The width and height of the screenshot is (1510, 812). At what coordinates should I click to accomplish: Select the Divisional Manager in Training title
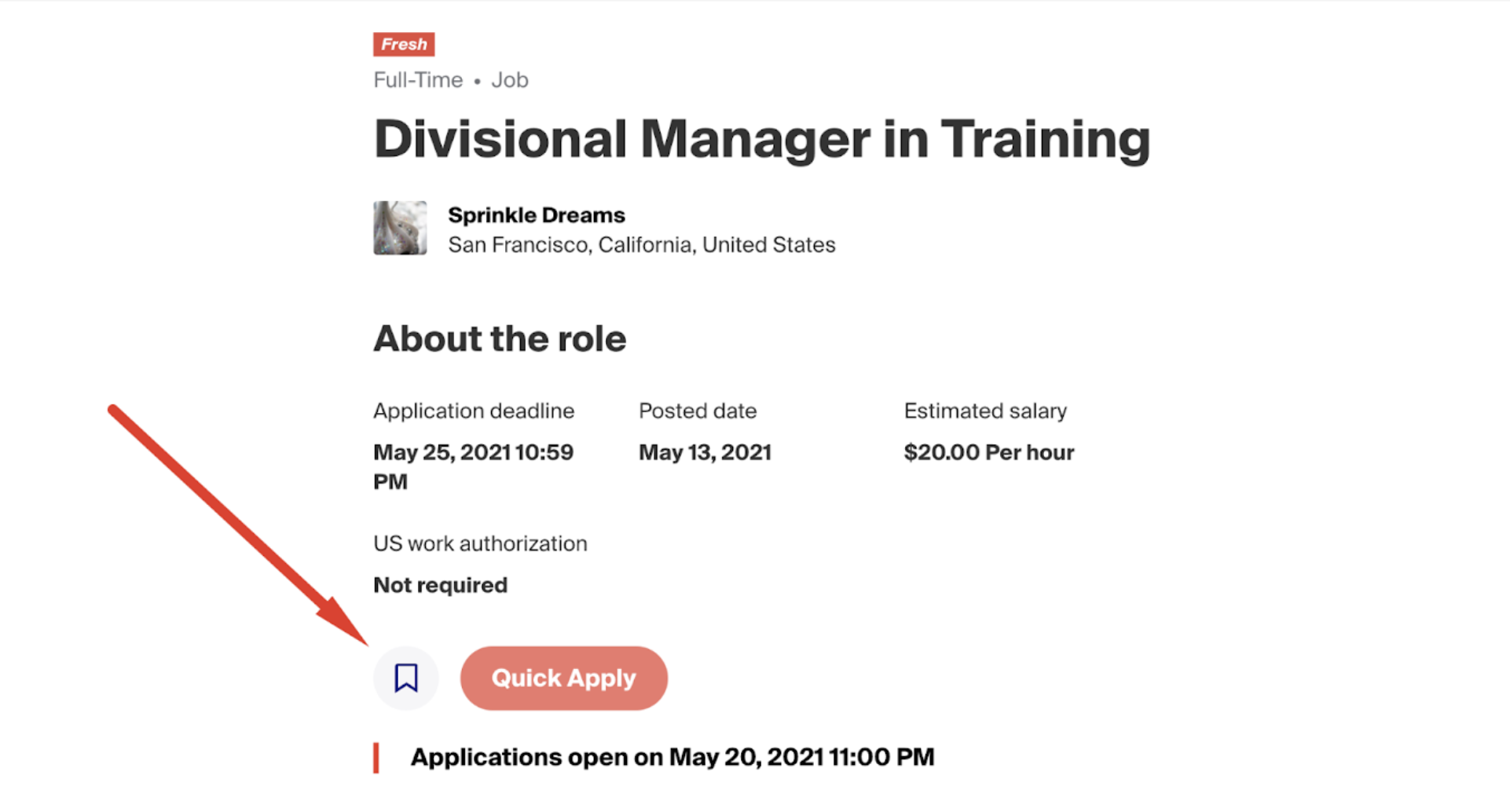(762, 140)
